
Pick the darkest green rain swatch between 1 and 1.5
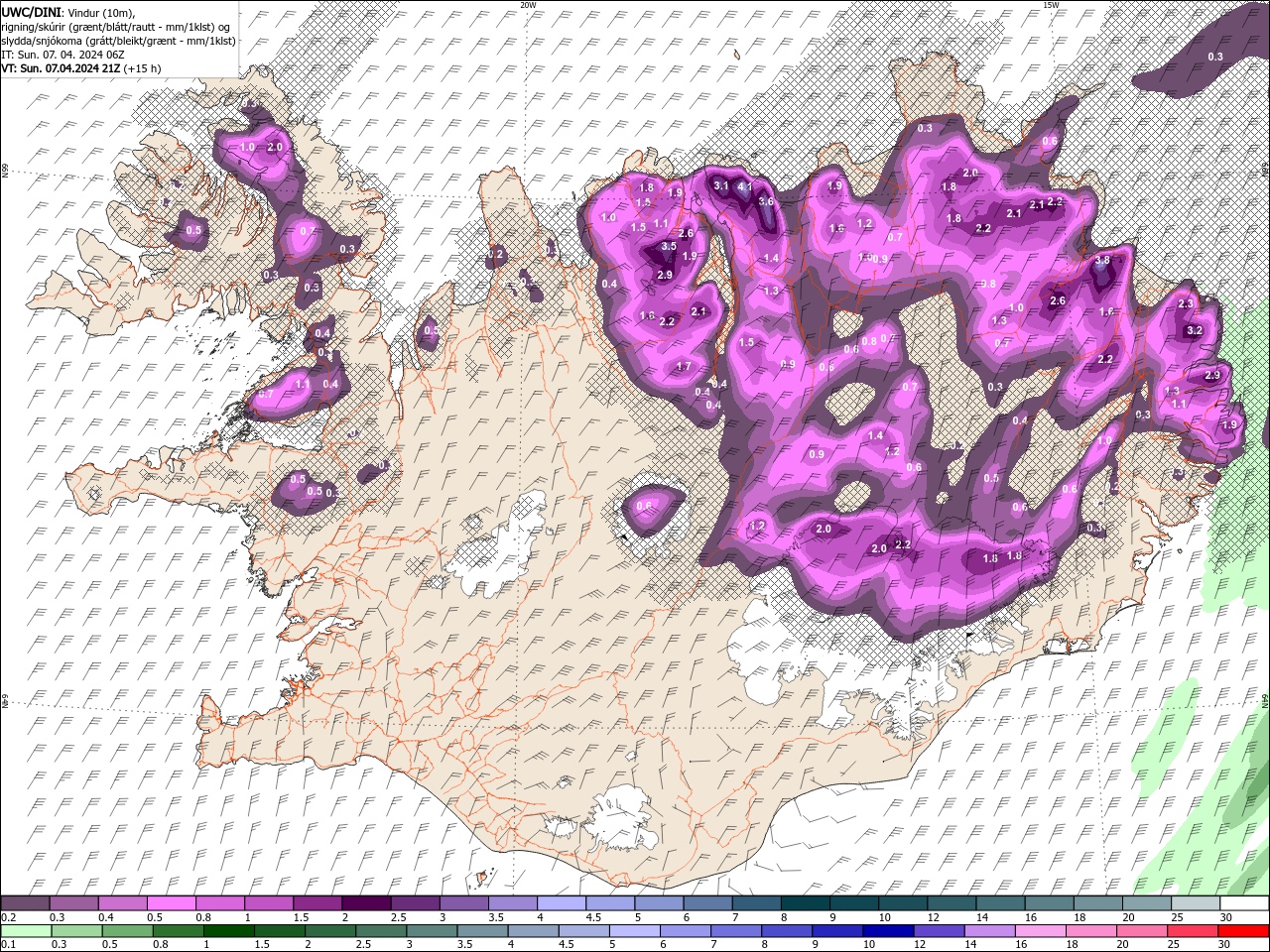228,930
